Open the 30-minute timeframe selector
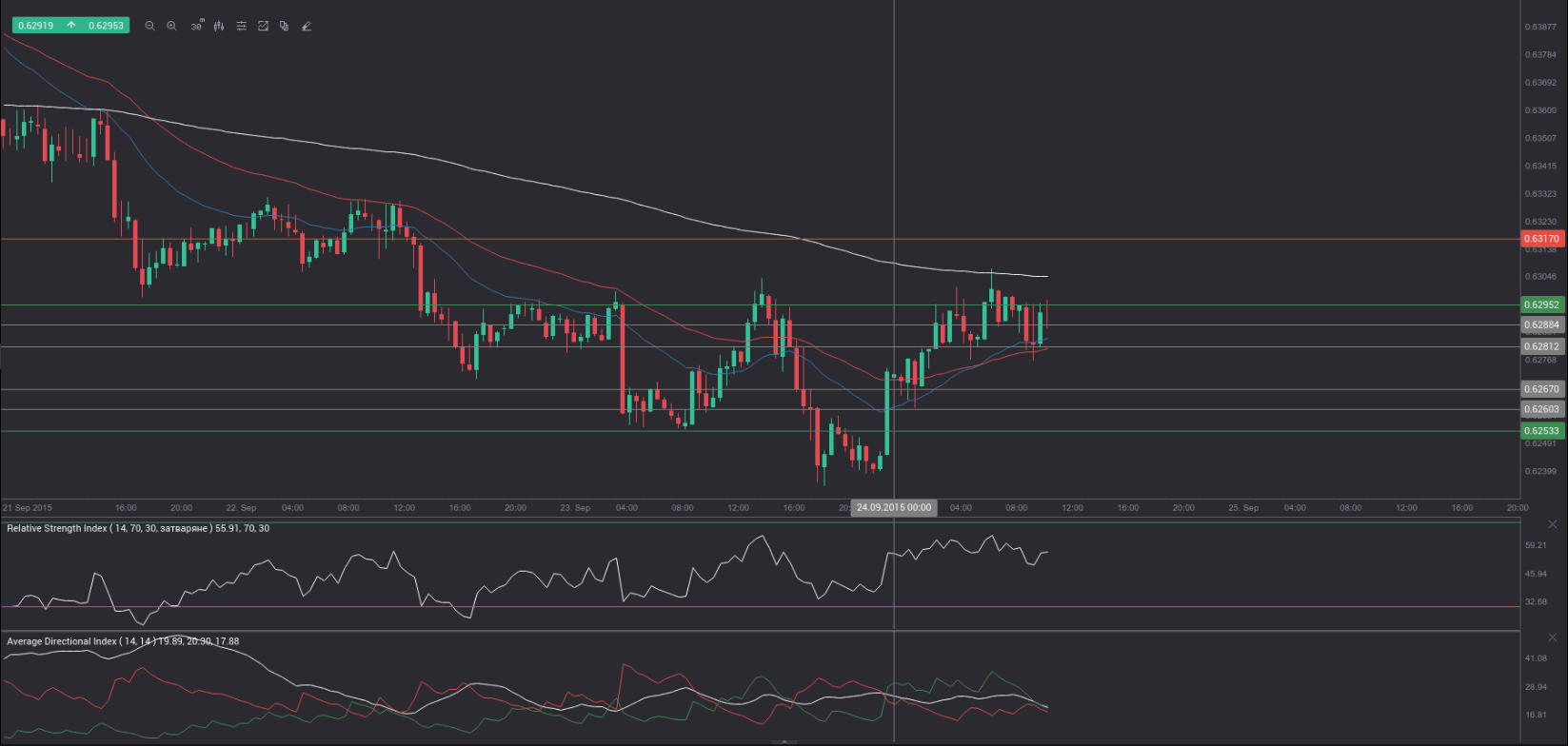 pos(196,27)
